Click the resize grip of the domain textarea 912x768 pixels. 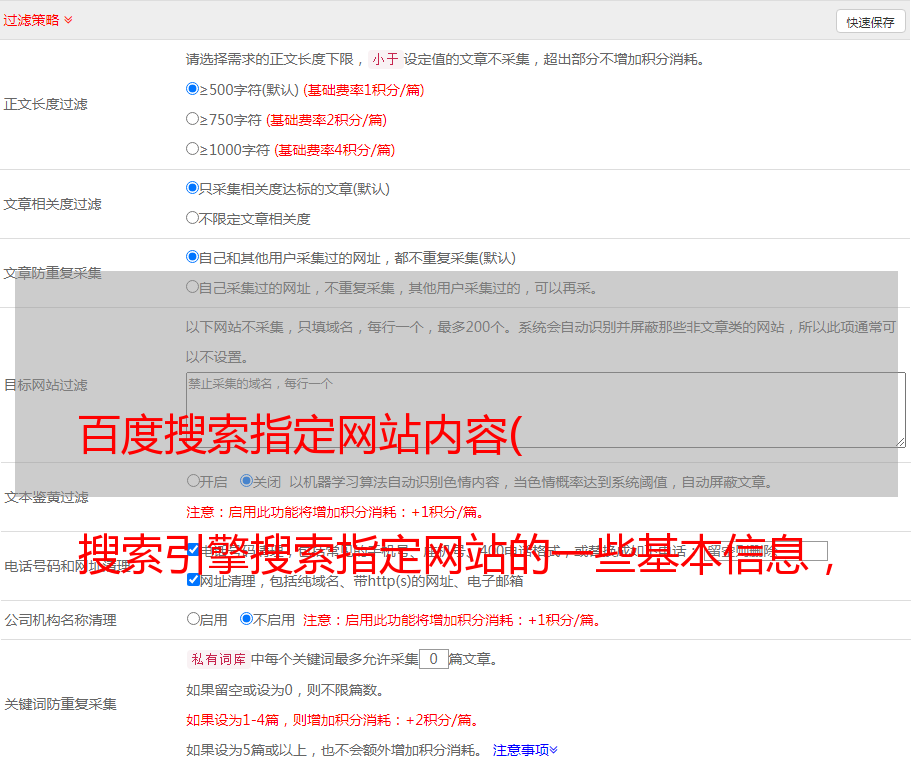(900, 442)
